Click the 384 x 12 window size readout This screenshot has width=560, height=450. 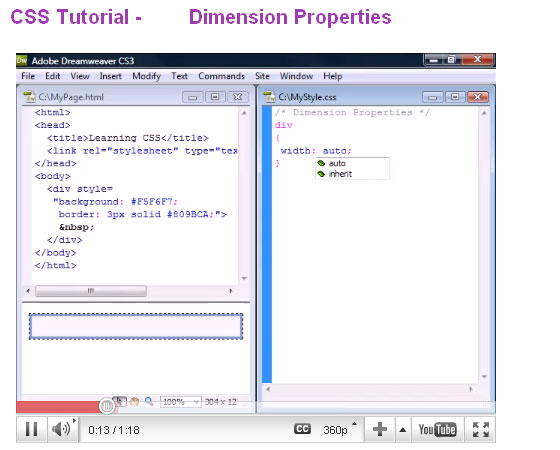tap(221, 402)
